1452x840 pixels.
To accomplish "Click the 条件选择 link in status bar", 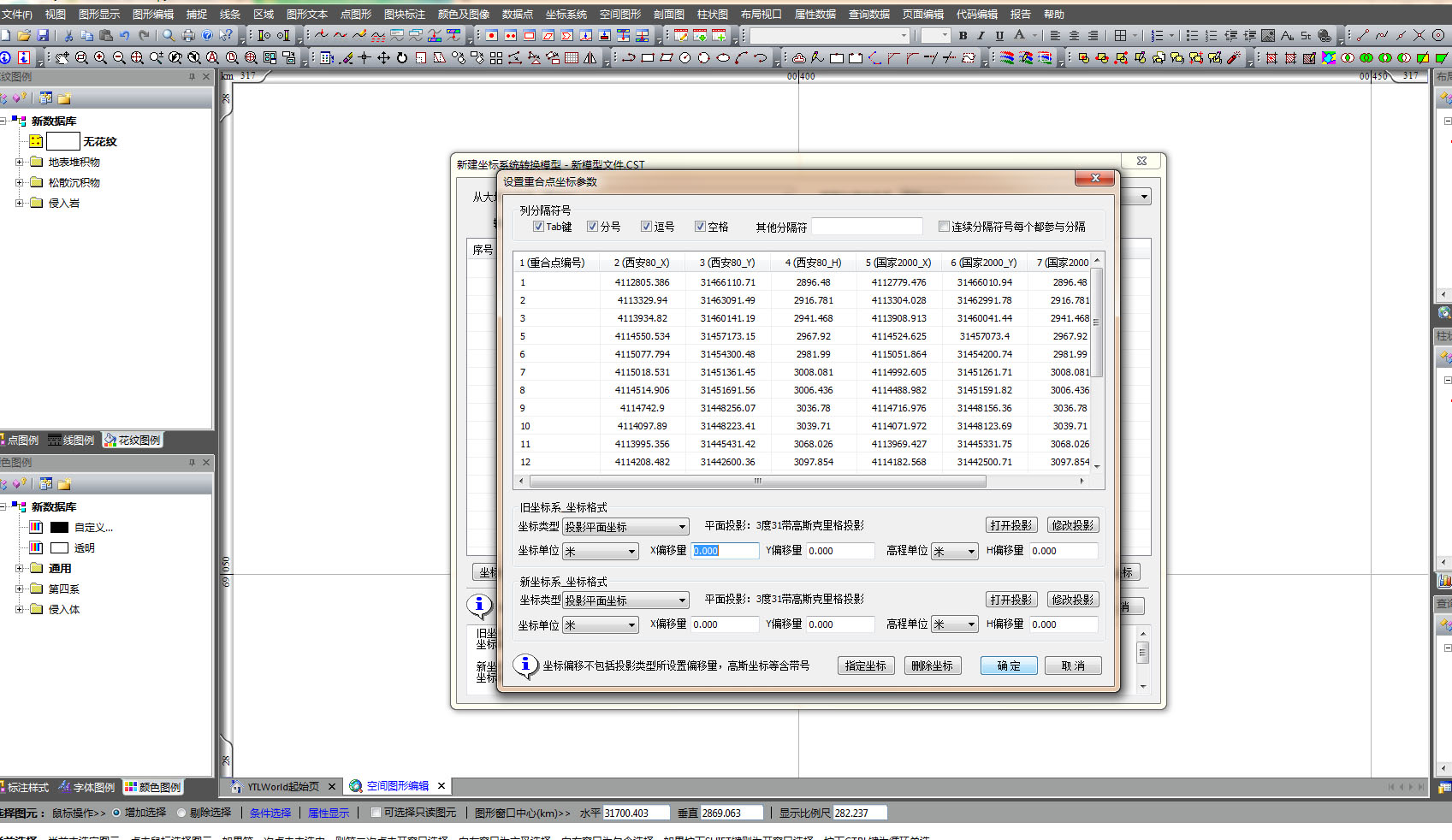I will point(270,813).
